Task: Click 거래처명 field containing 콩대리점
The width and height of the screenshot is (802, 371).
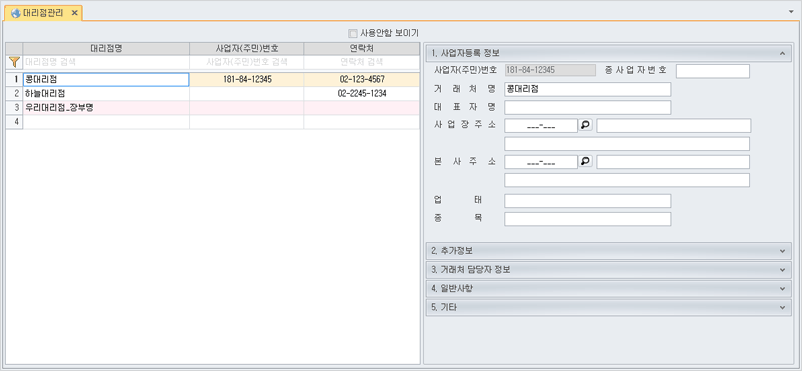Action: [587, 90]
